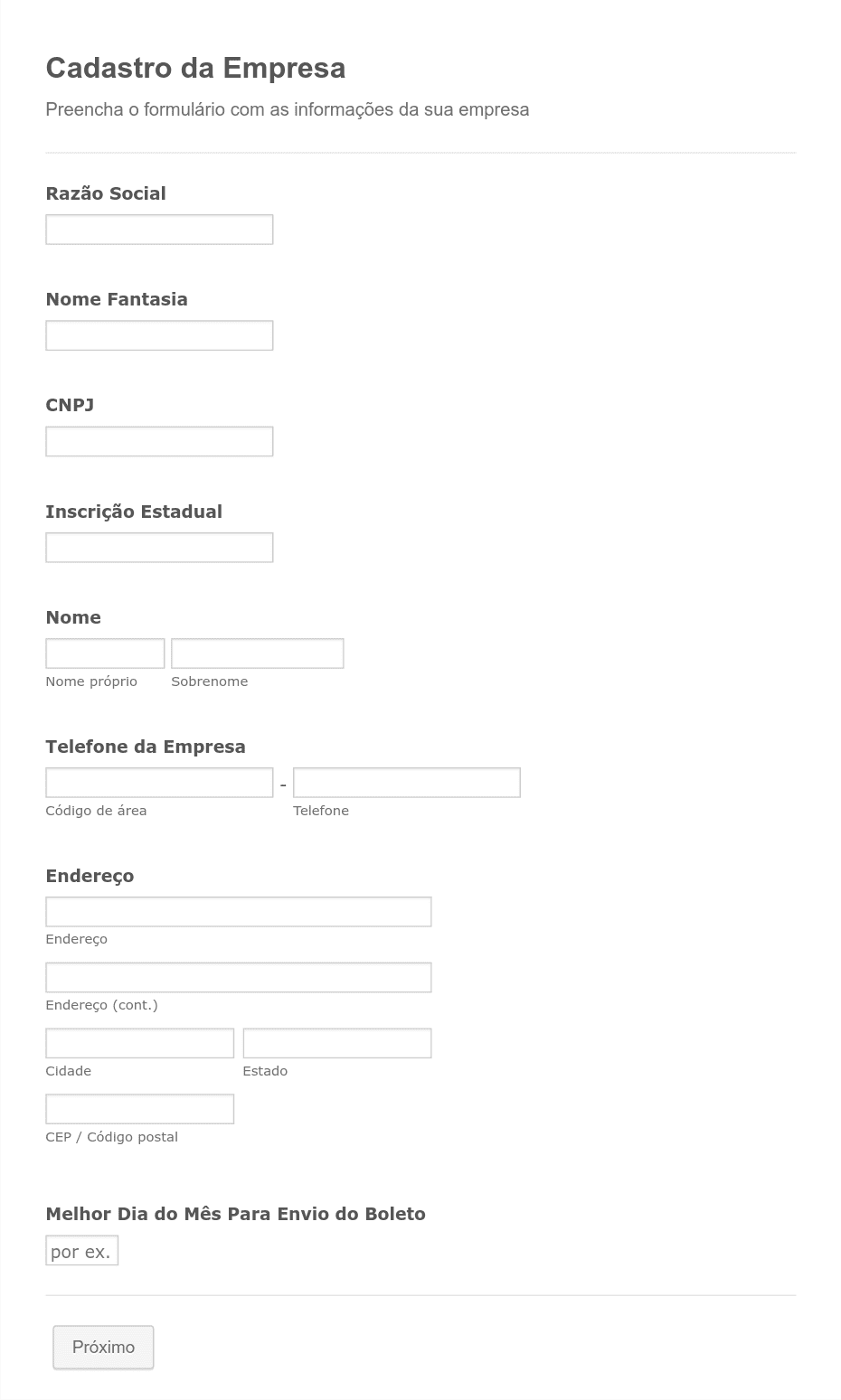Click the Endereço section label

point(90,876)
